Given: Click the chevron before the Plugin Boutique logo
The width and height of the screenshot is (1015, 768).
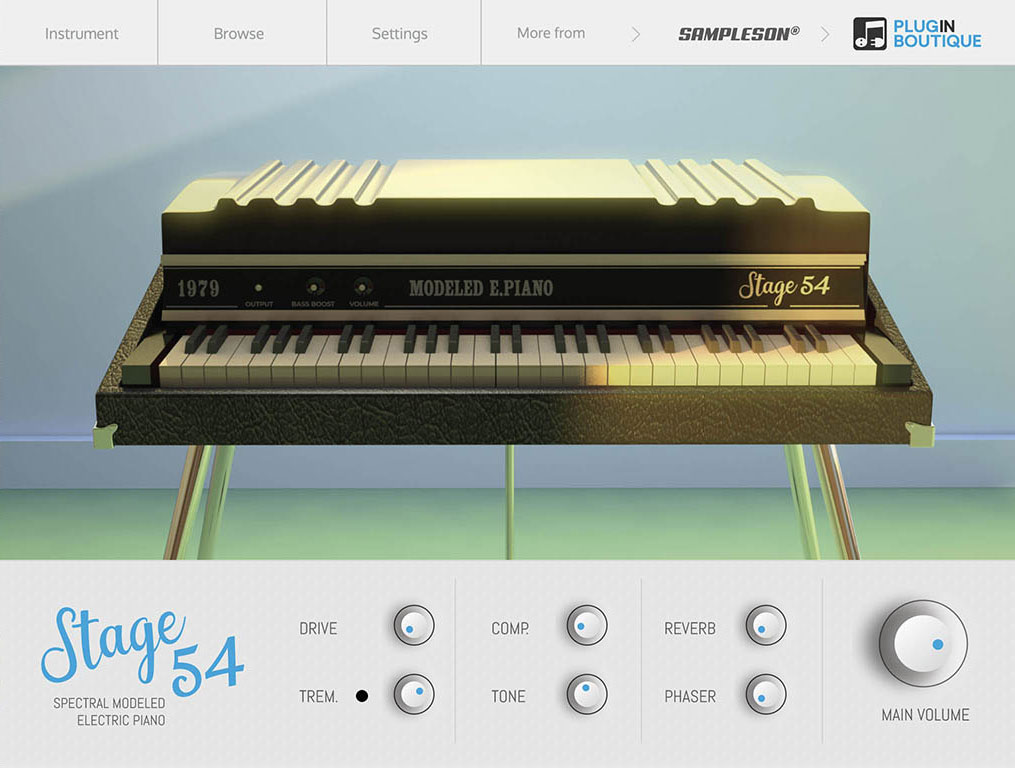Looking at the screenshot, I should click(826, 33).
